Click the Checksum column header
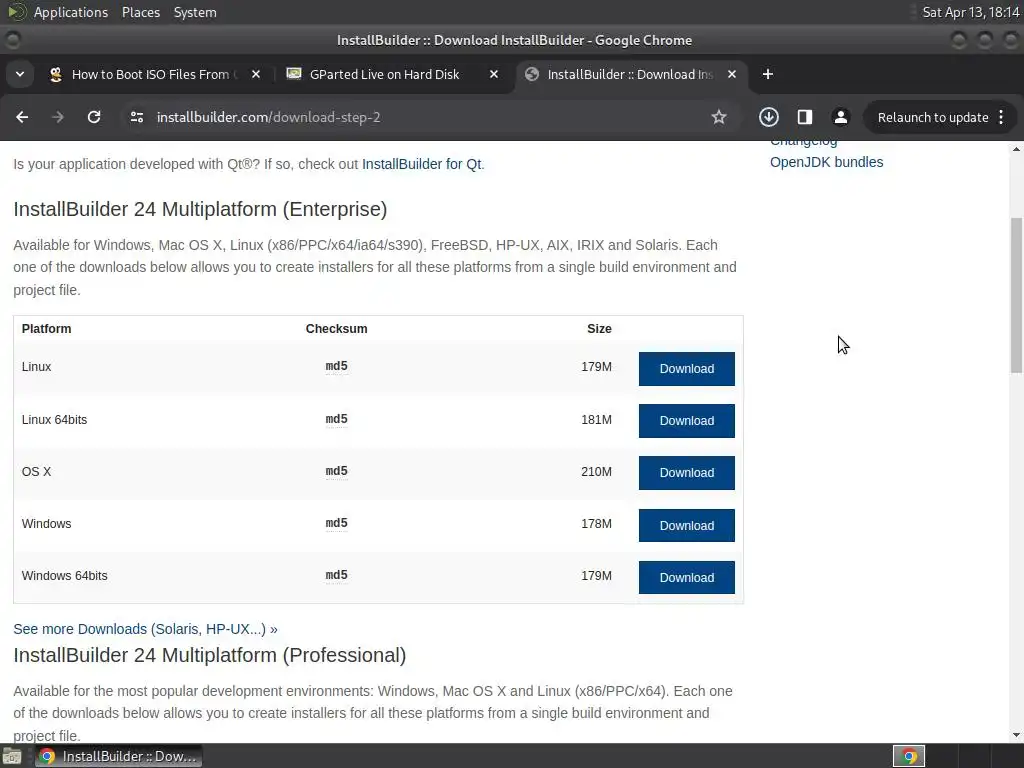The height and width of the screenshot is (768, 1024). [x=336, y=328]
